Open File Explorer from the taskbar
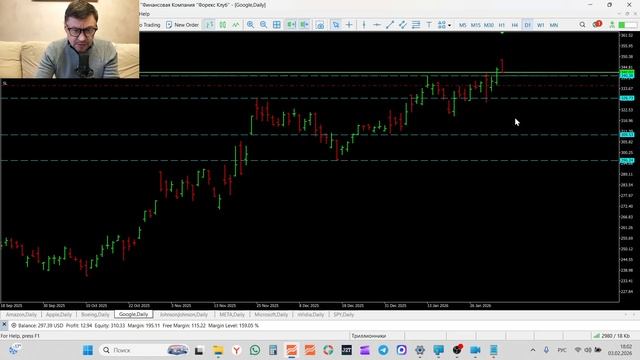The height and width of the screenshot is (360, 640). [218, 350]
